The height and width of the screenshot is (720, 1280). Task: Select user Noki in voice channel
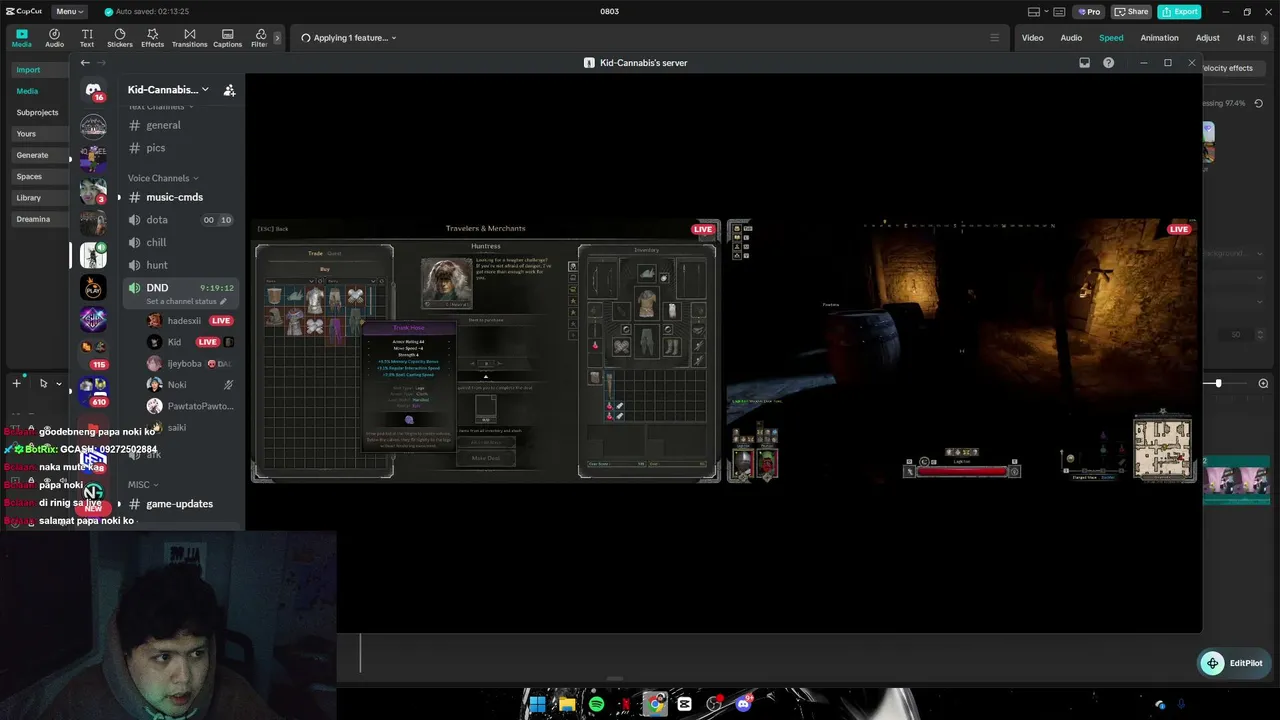(177, 385)
